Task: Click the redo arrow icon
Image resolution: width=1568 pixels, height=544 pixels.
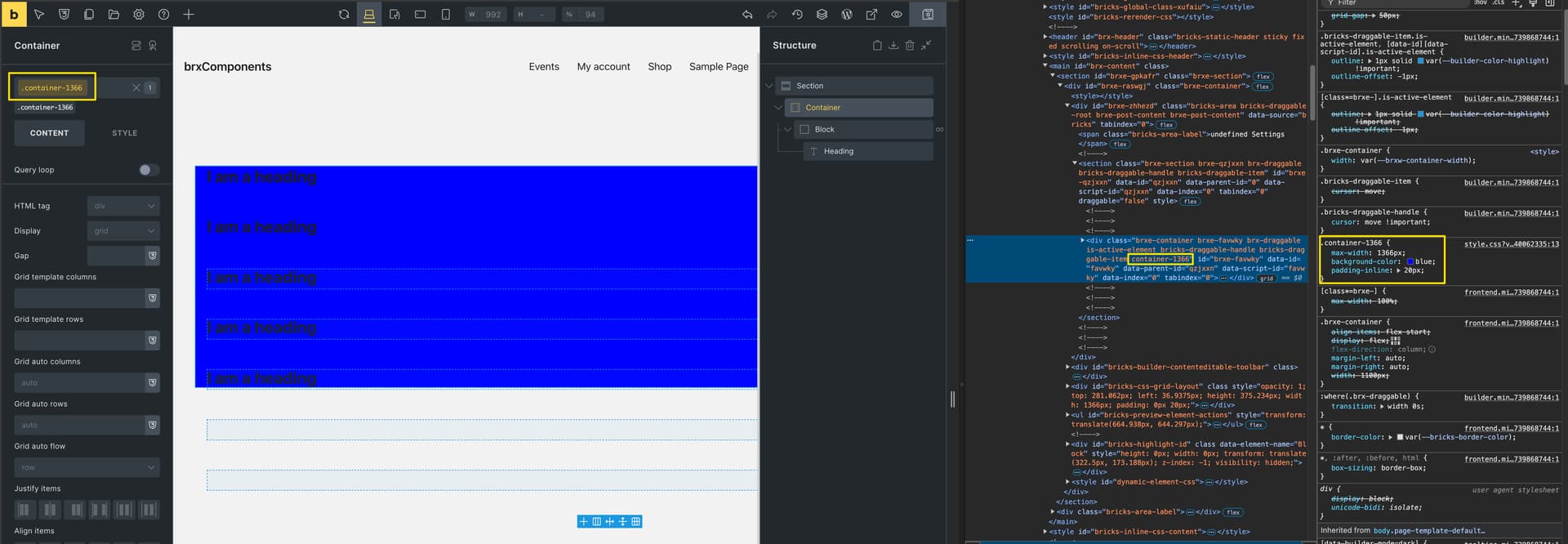Action: click(772, 15)
